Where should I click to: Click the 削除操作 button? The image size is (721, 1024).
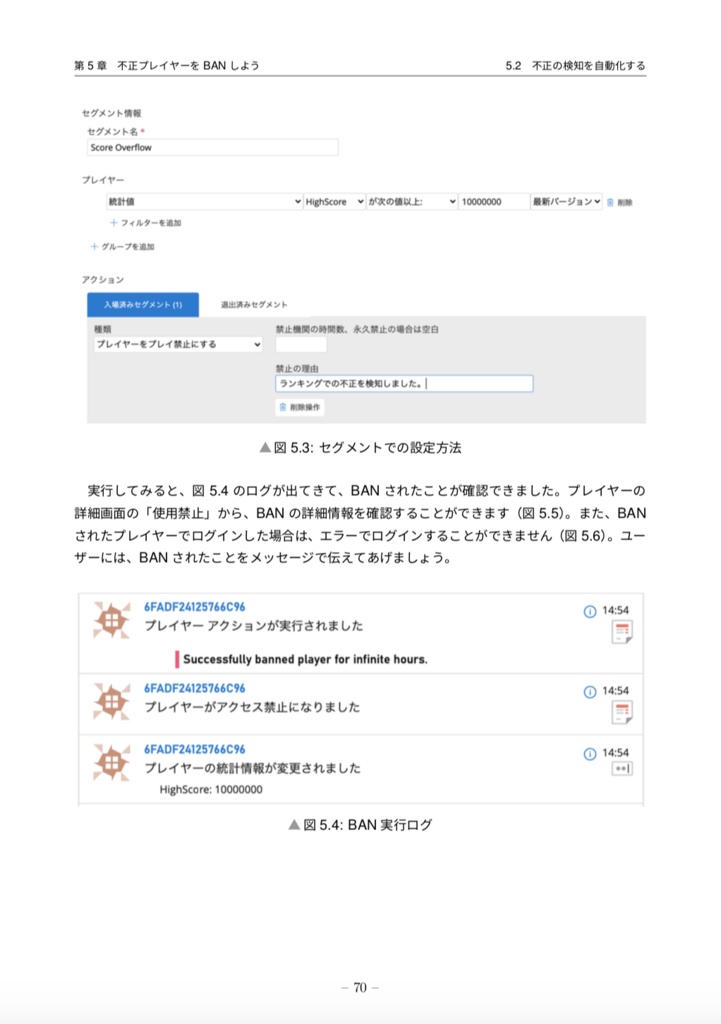click(x=300, y=407)
